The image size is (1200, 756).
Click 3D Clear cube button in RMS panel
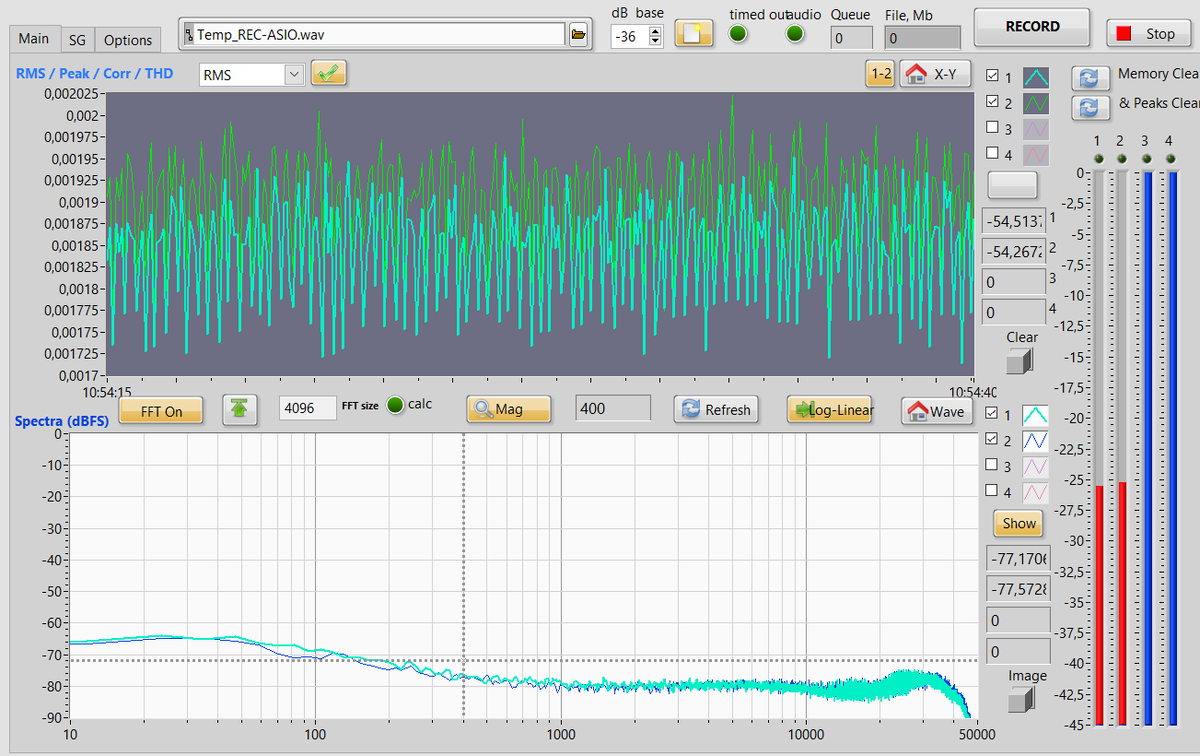(1021, 360)
